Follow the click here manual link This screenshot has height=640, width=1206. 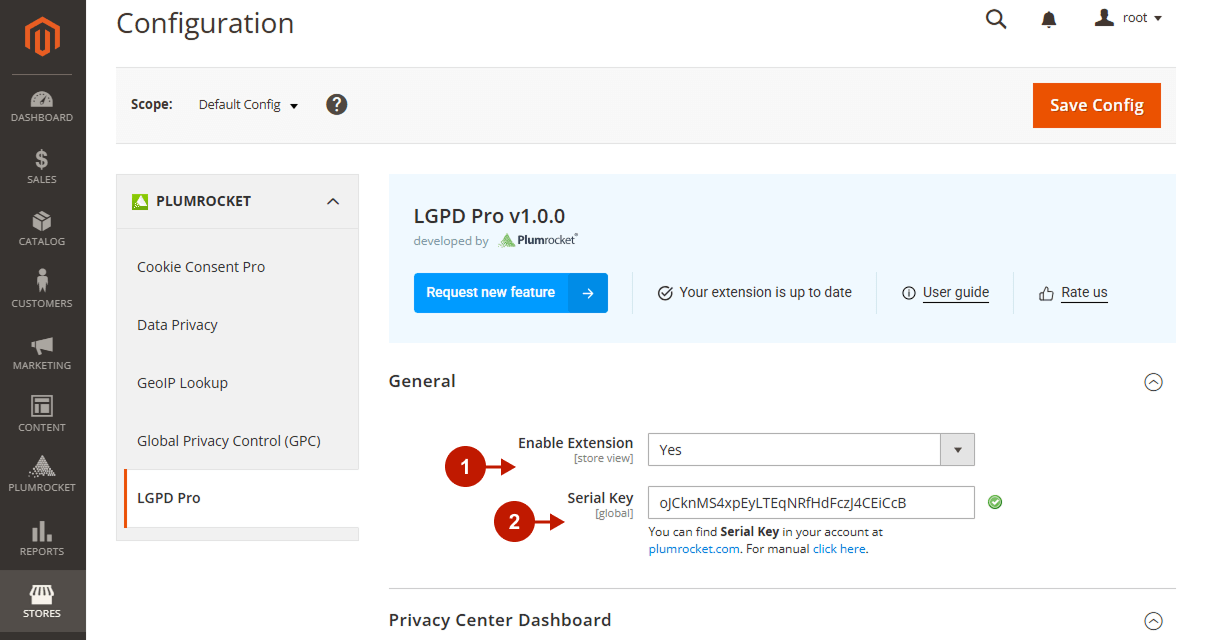click(x=839, y=549)
